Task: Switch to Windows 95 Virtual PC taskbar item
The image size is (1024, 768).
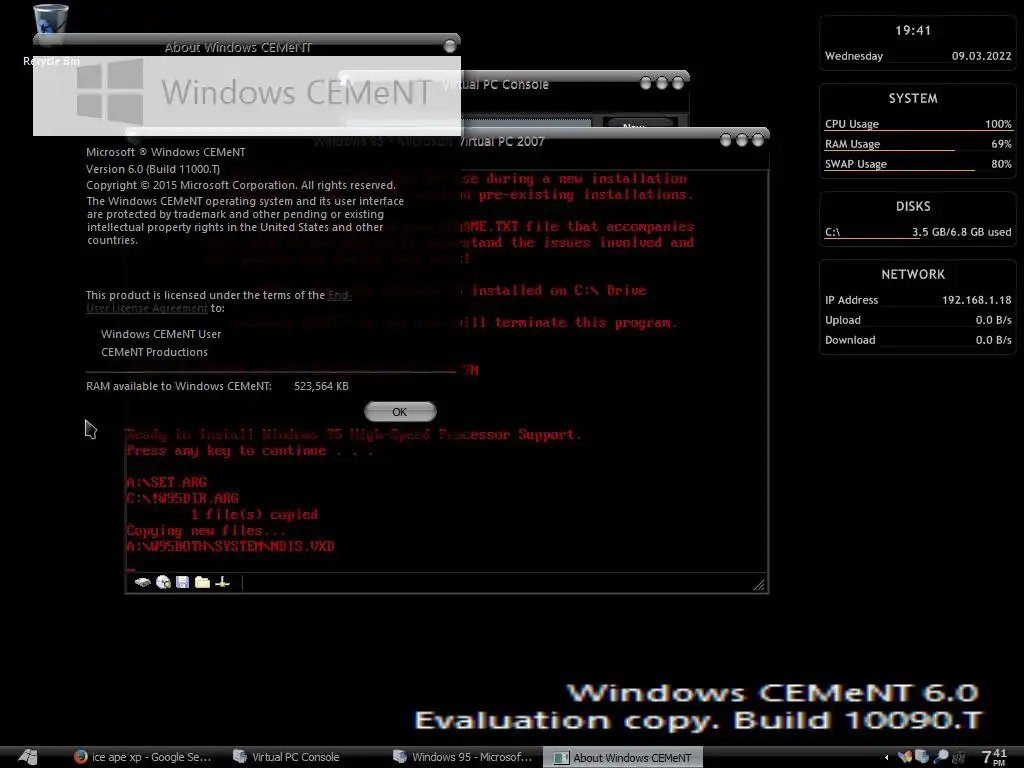Action: (462, 757)
